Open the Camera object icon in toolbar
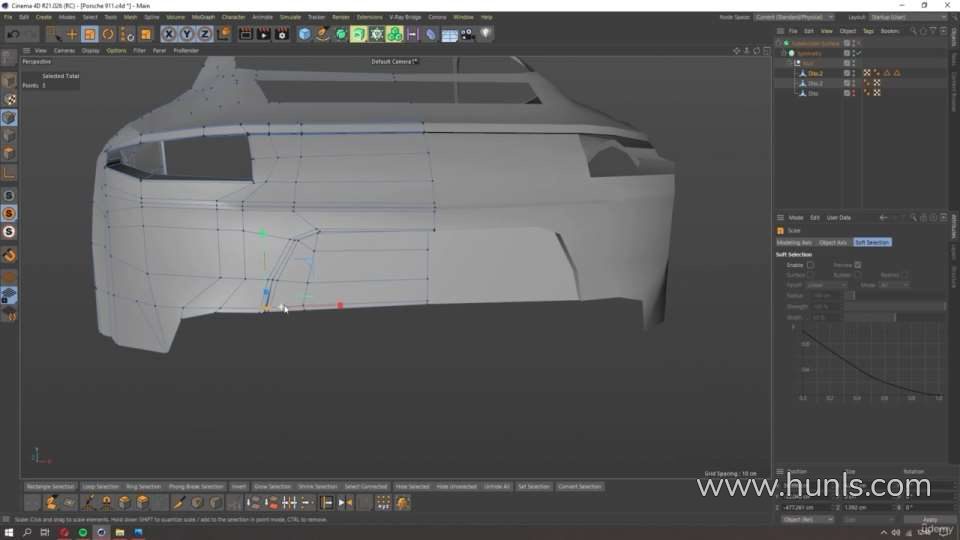Screen dimensions: 960x540 [467, 34]
